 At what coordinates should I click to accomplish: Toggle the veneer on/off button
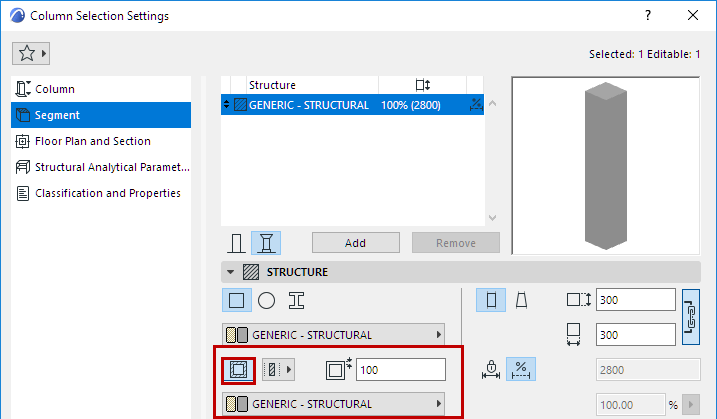pos(238,370)
